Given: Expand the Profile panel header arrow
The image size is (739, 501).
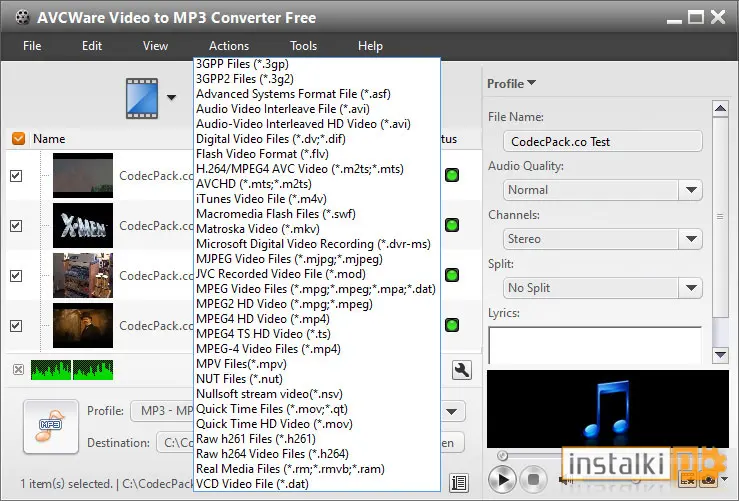Looking at the screenshot, I should (x=532, y=83).
